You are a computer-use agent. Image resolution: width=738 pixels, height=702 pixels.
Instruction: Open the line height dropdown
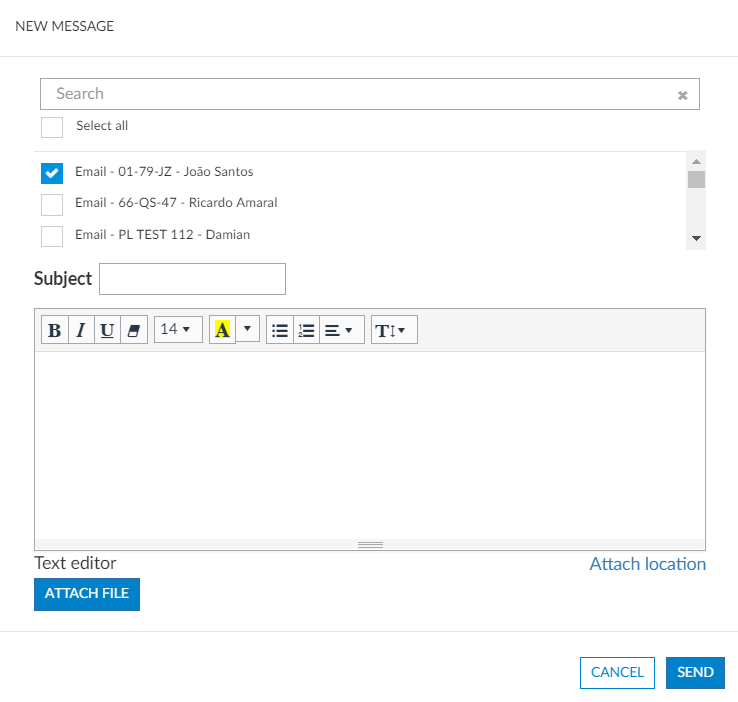click(x=394, y=330)
